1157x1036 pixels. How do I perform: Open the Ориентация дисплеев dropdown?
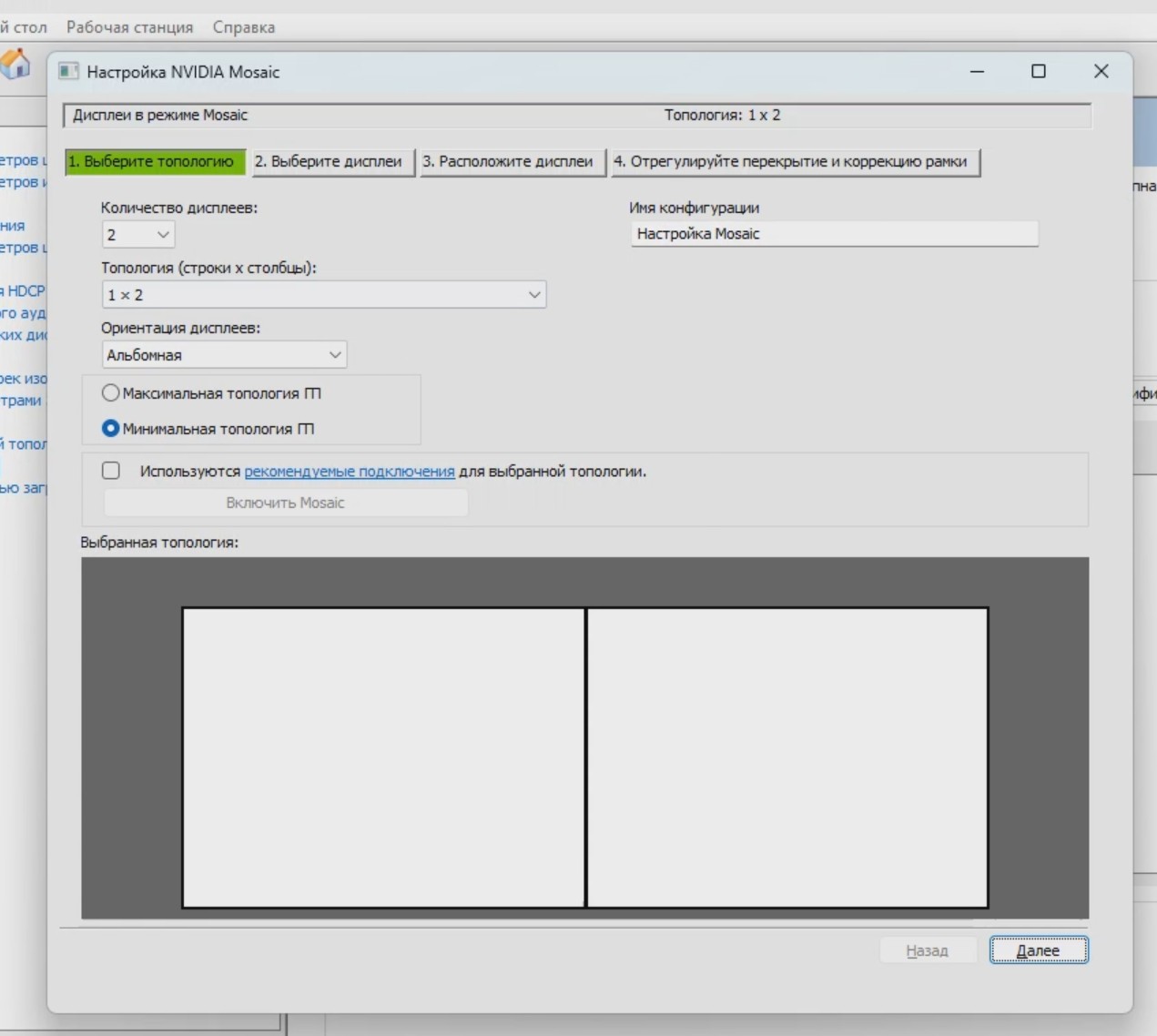(224, 355)
